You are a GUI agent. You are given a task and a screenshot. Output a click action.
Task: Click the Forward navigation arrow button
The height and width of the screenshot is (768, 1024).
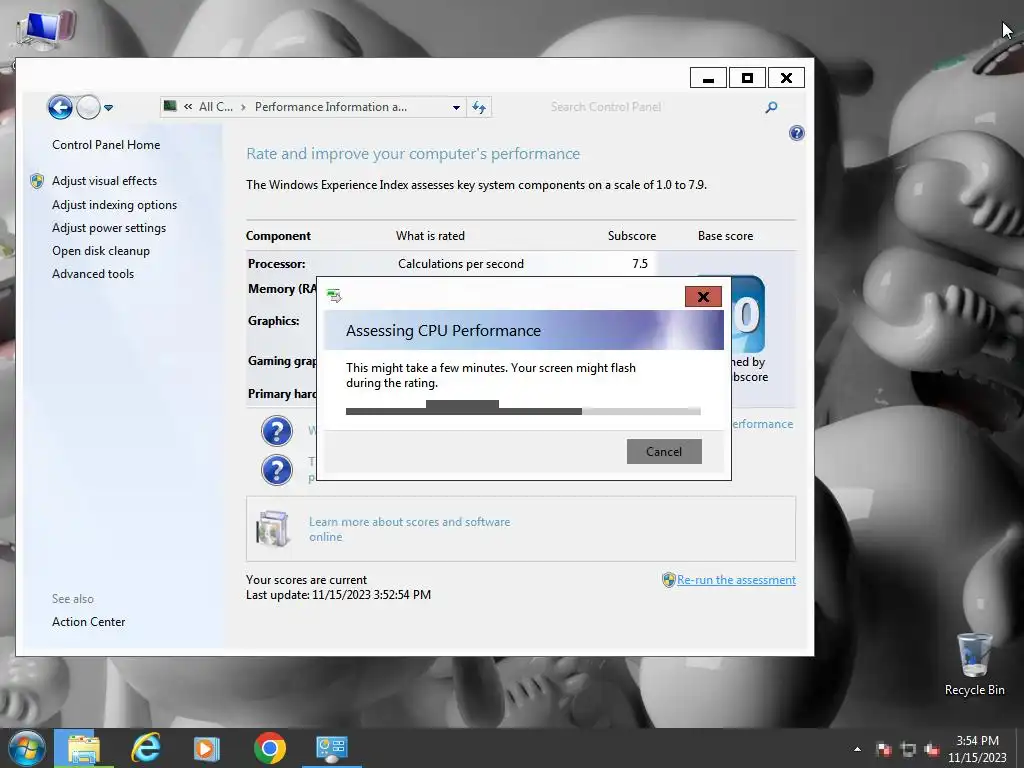point(88,107)
